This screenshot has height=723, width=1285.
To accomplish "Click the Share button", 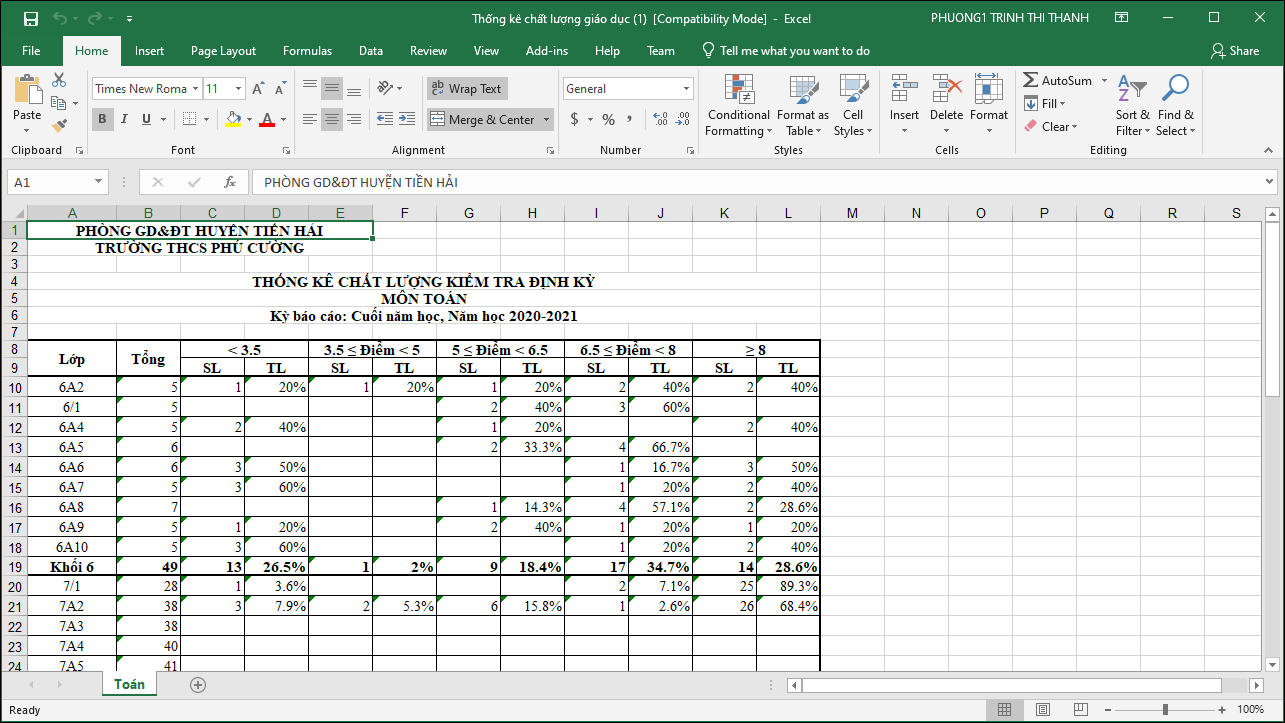I will (1234, 51).
